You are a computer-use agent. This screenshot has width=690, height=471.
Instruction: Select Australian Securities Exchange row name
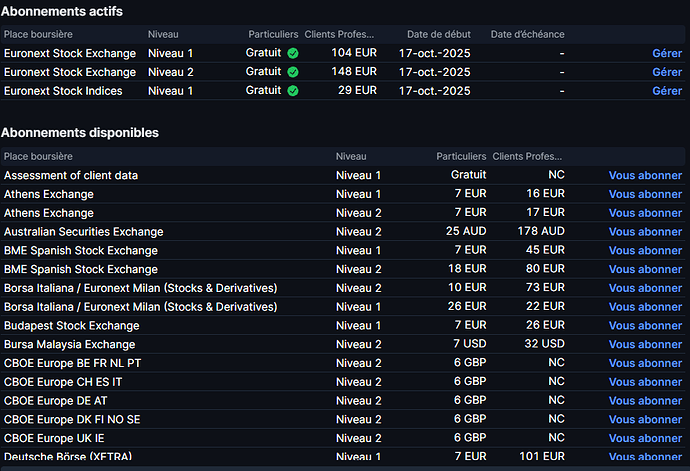[84, 232]
